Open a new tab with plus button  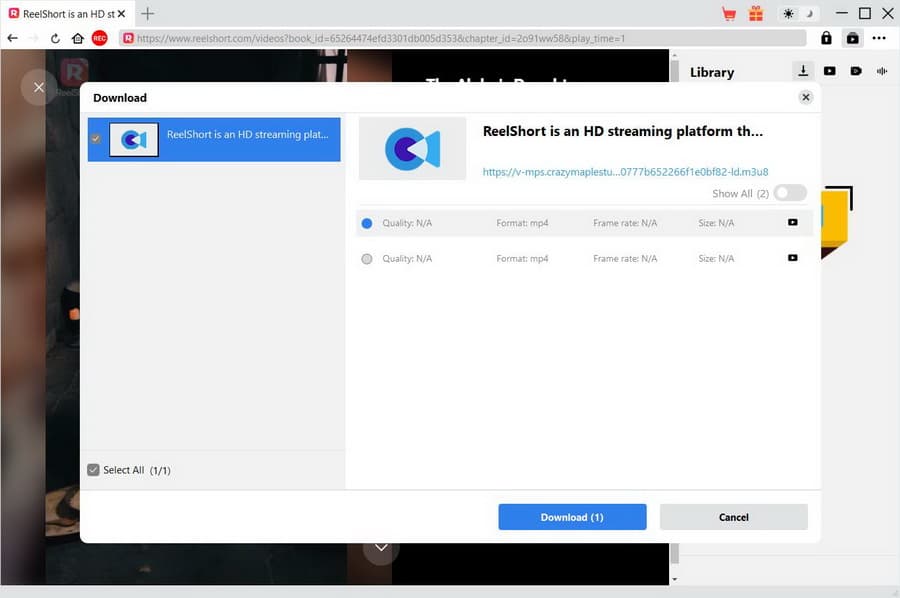click(x=148, y=14)
